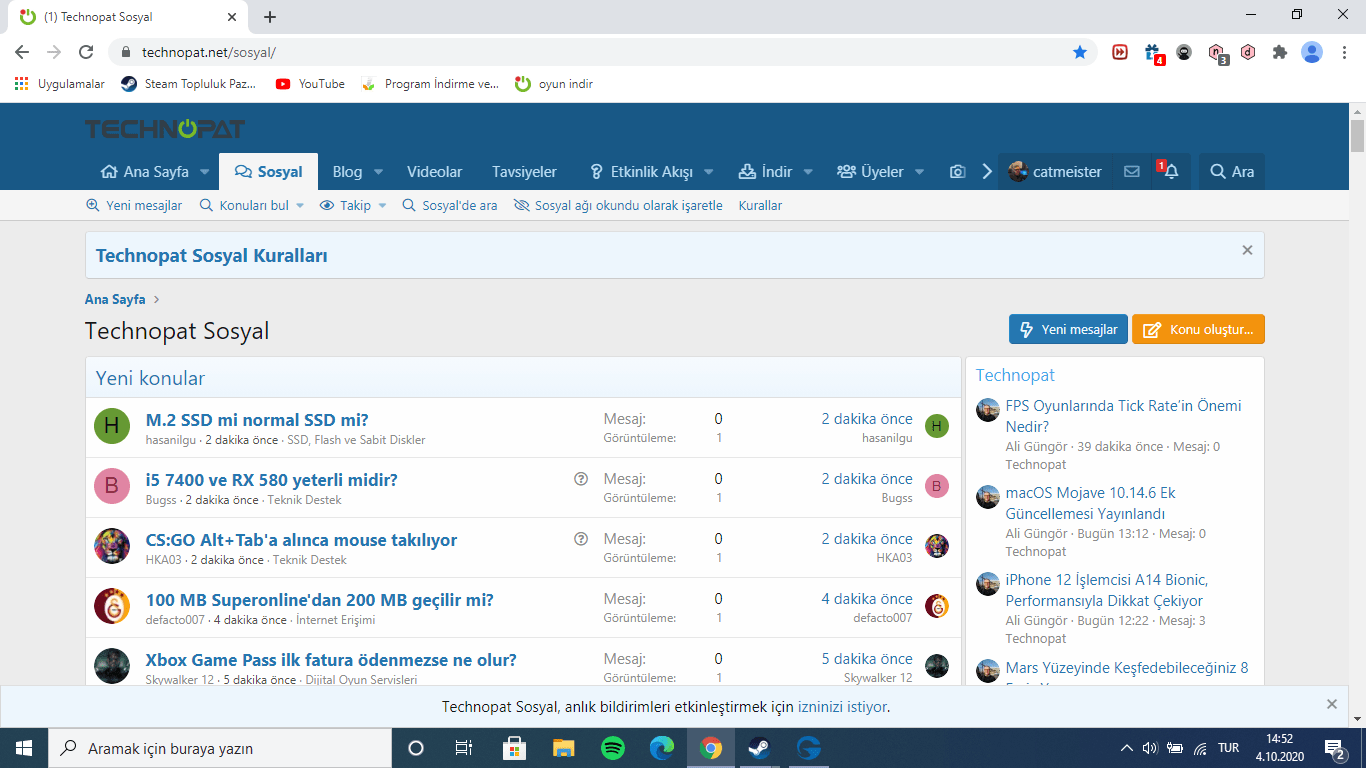The image size is (1366, 768).
Task: Open the ninja avatar extension icon
Action: pyautogui.click(x=1184, y=52)
